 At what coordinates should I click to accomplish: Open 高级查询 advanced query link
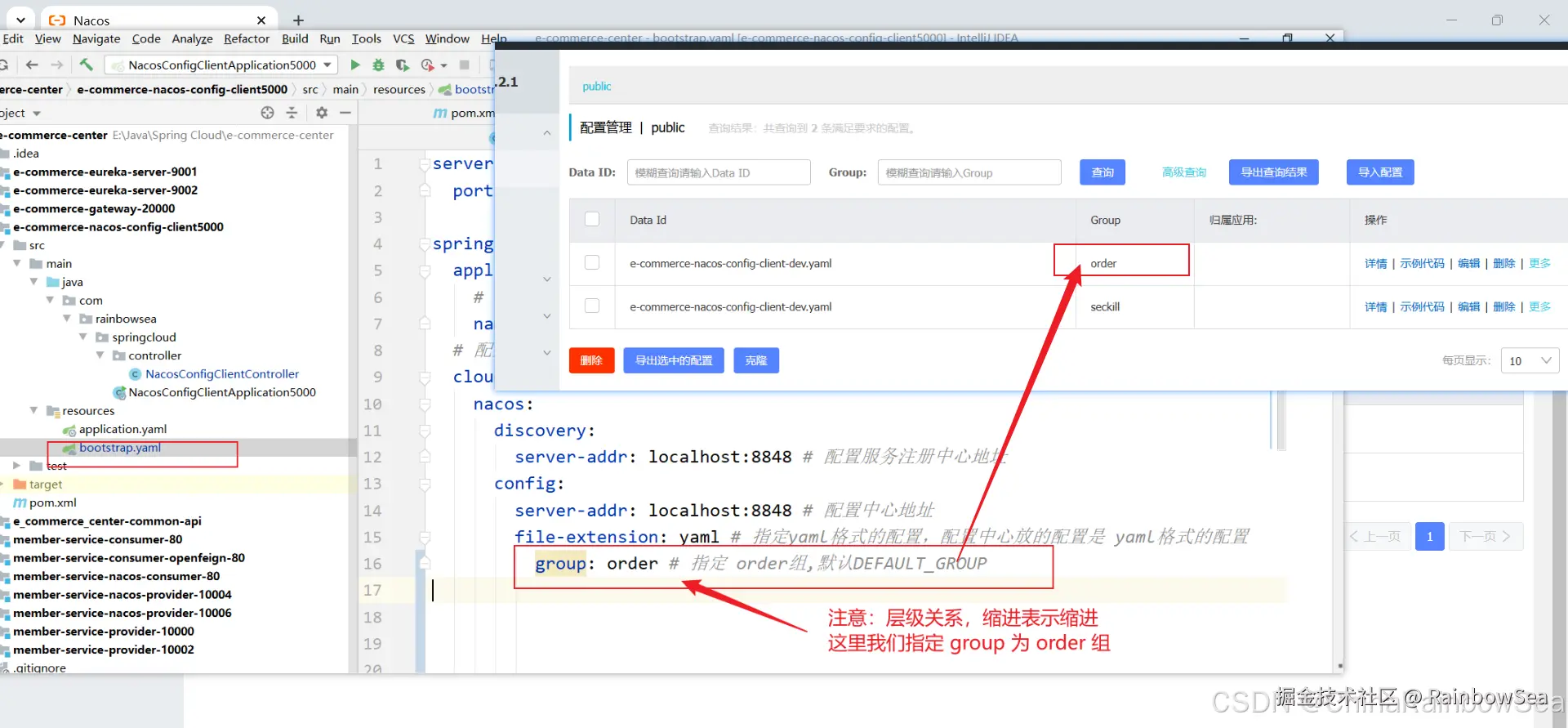(x=1184, y=172)
